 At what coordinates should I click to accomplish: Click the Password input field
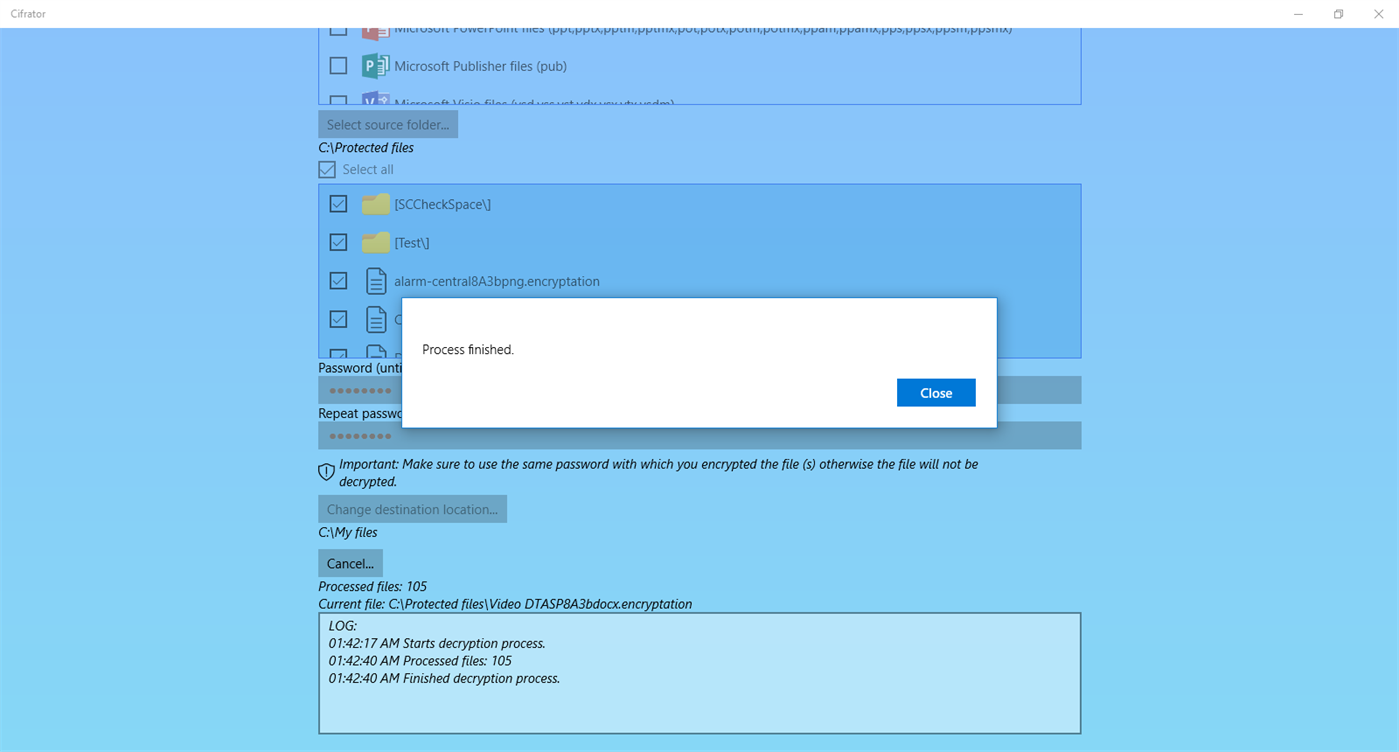600,389
